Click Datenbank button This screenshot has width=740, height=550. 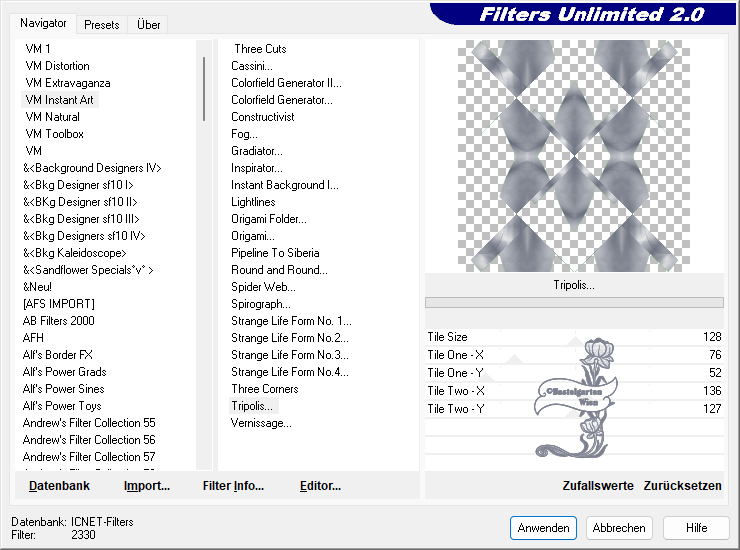point(59,486)
